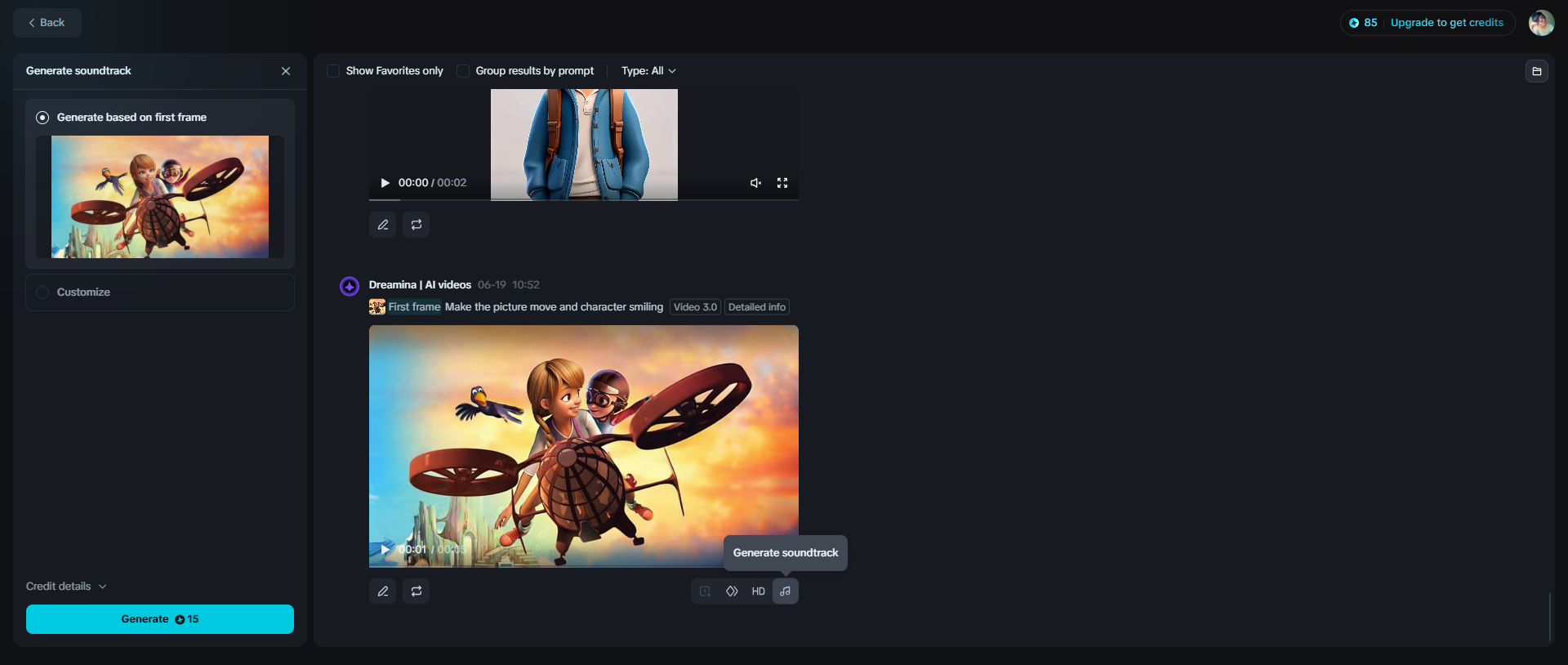Open Detailed info for the video

pyautogui.click(x=757, y=307)
